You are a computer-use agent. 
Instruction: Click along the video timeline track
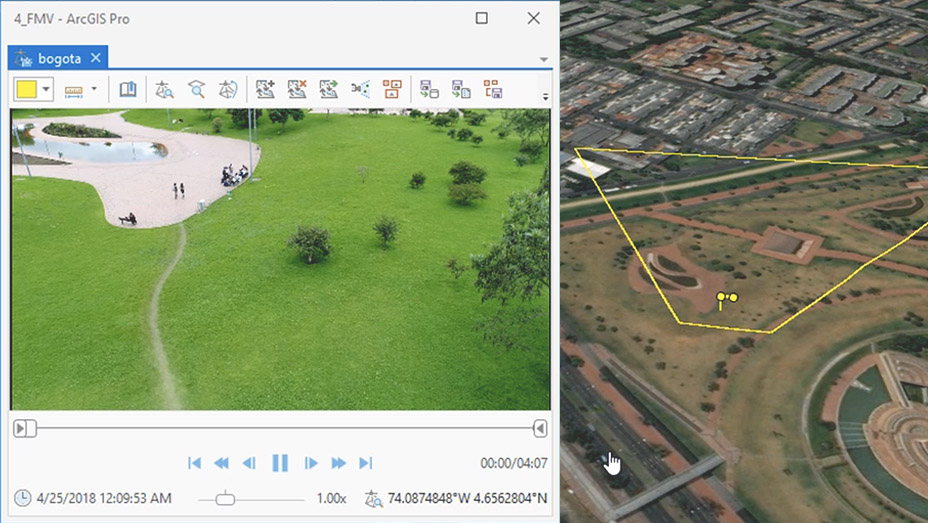[x=284, y=428]
